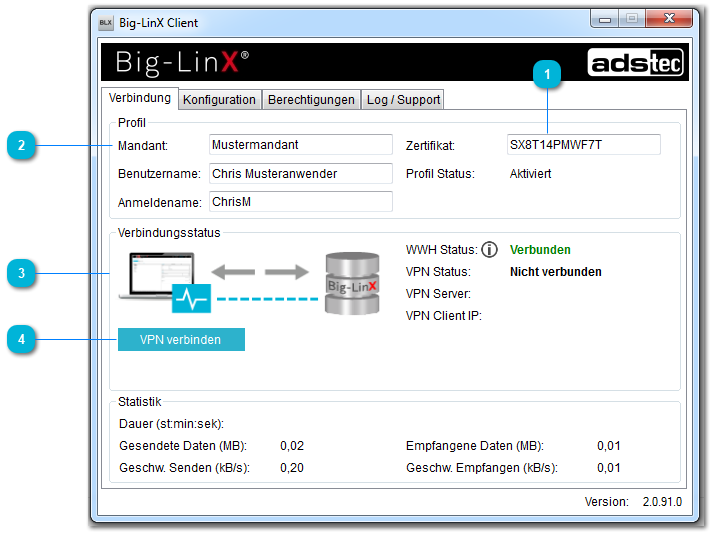713x535 pixels.
Task: Click the Aktiviert profile status value
Action: 530,174
